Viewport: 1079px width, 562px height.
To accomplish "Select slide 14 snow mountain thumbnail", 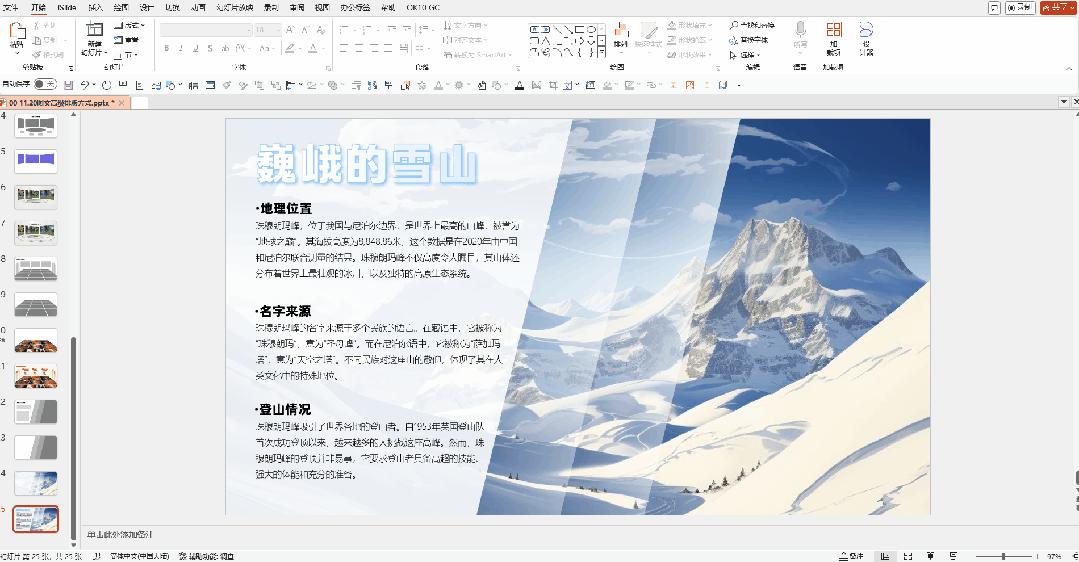I will point(36,484).
